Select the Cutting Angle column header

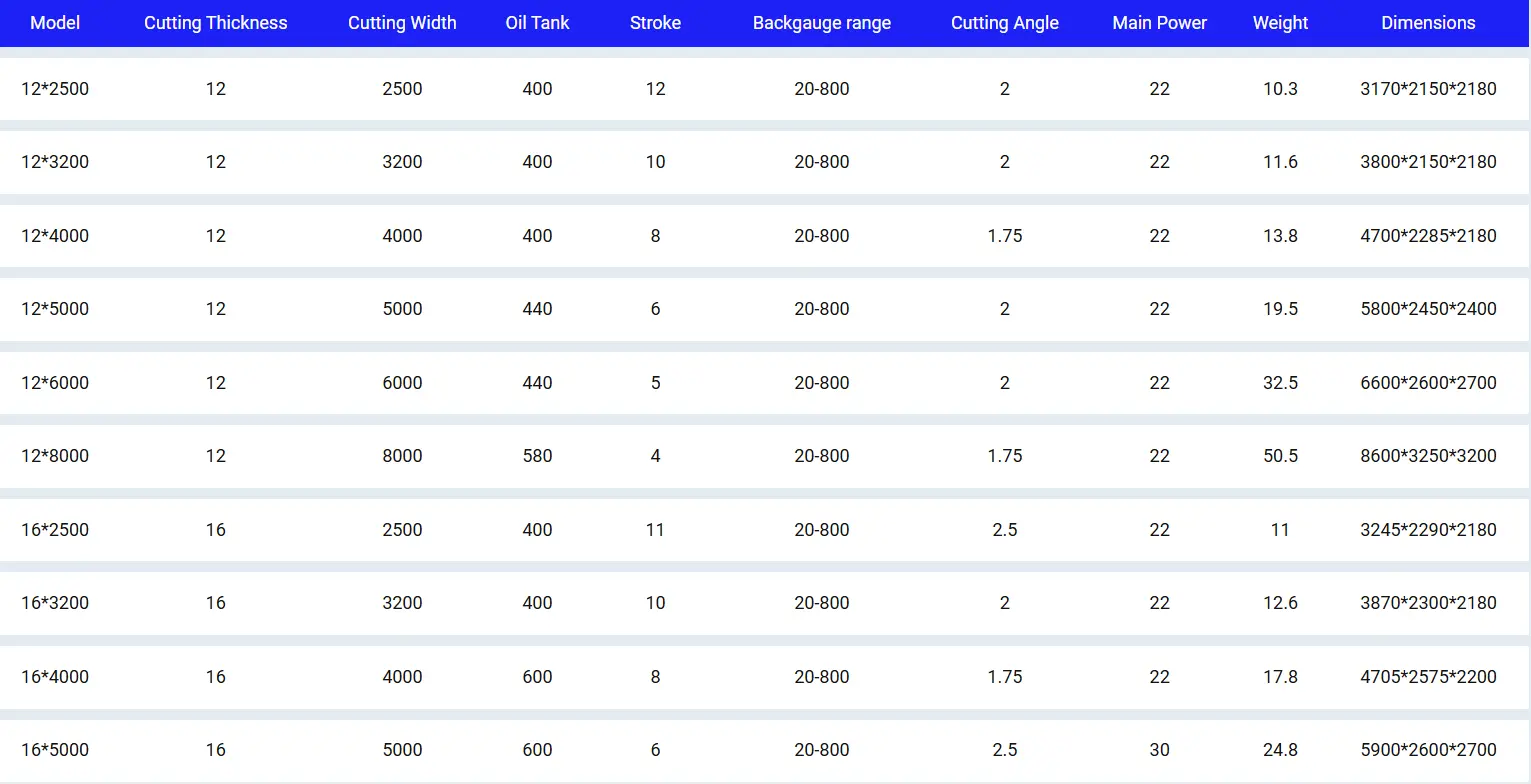coord(1004,23)
